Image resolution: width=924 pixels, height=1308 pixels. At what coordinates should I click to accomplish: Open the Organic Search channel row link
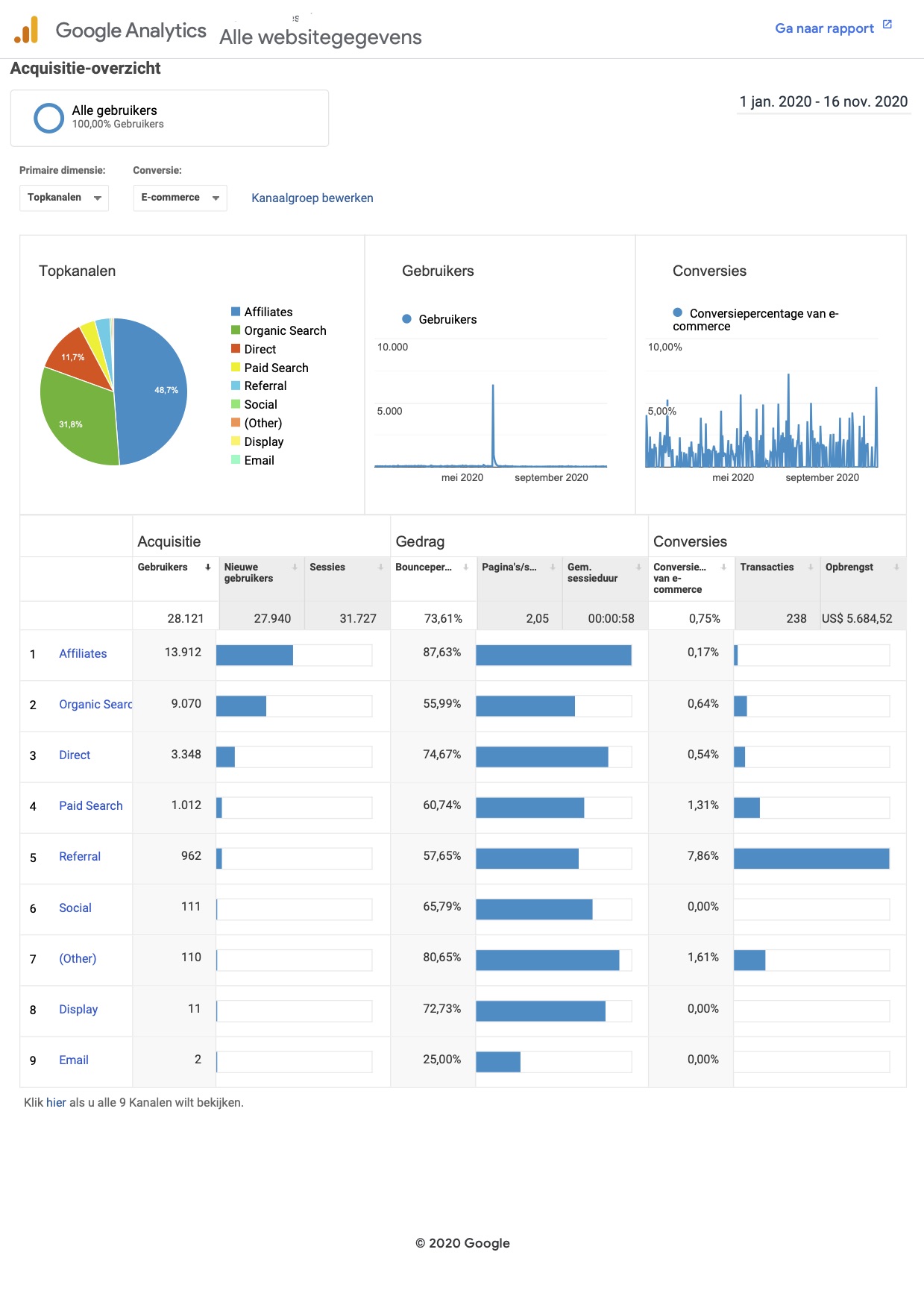(x=95, y=705)
